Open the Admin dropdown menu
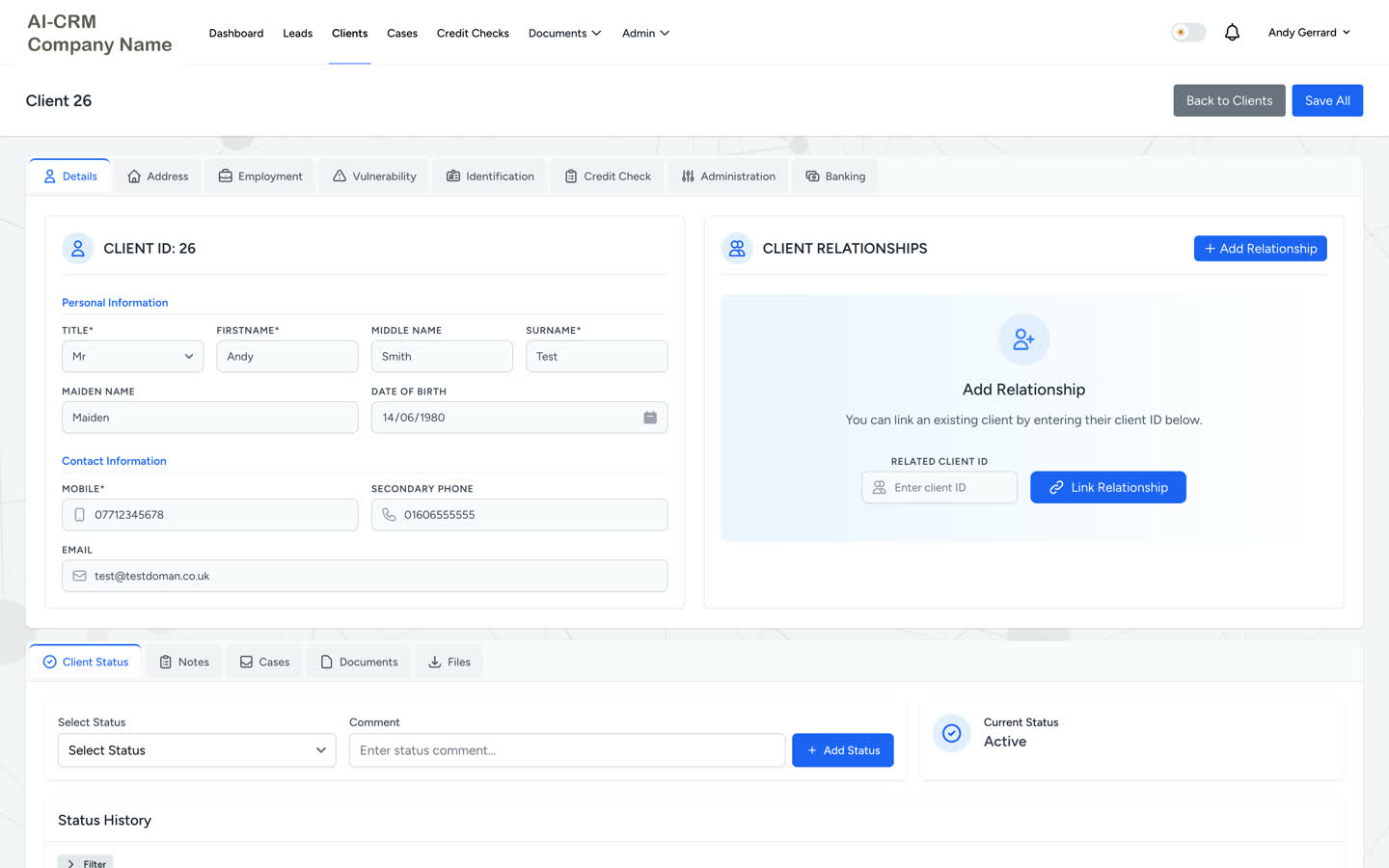 645,33
